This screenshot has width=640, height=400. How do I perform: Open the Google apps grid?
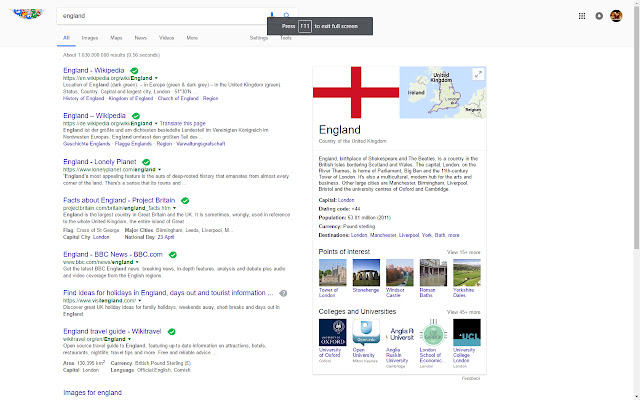[582, 16]
